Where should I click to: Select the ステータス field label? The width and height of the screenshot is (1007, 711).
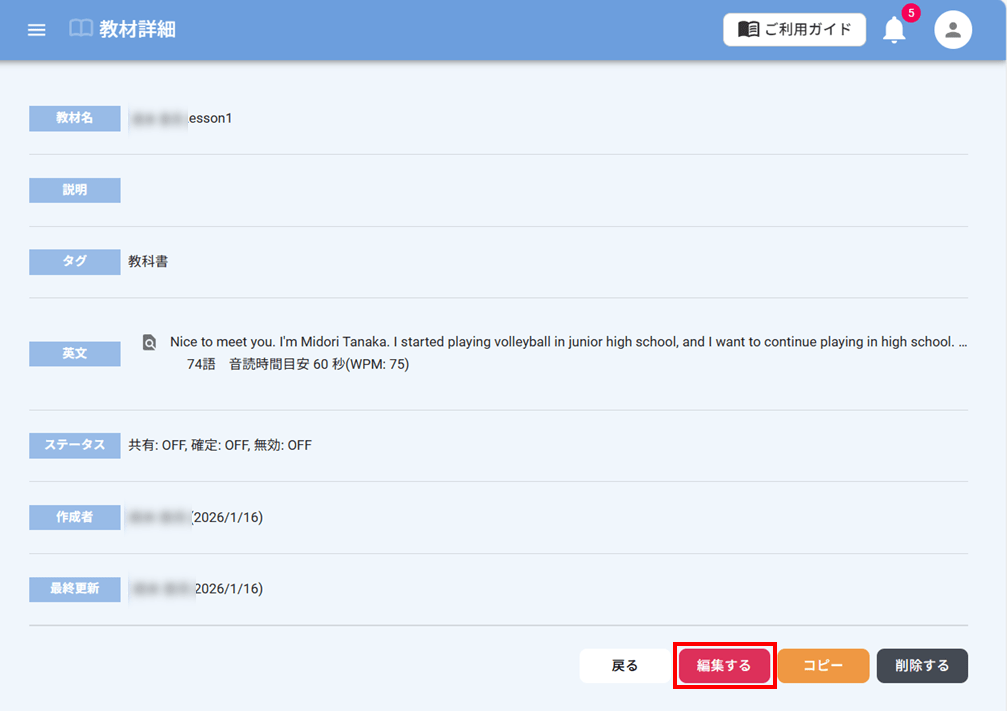pyautogui.click(x=75, y=446)
